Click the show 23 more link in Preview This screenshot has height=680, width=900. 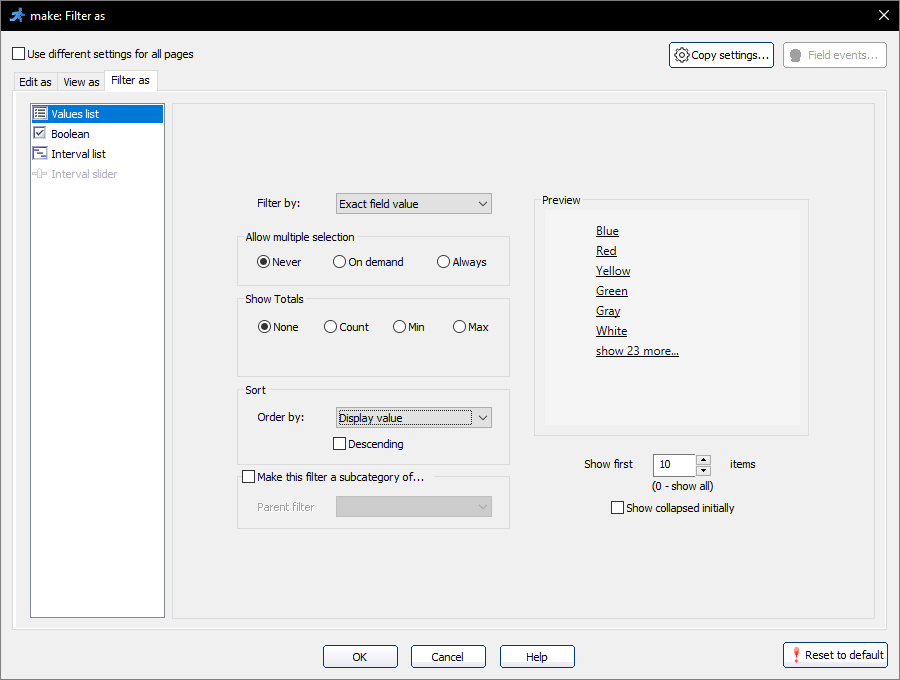637,350
